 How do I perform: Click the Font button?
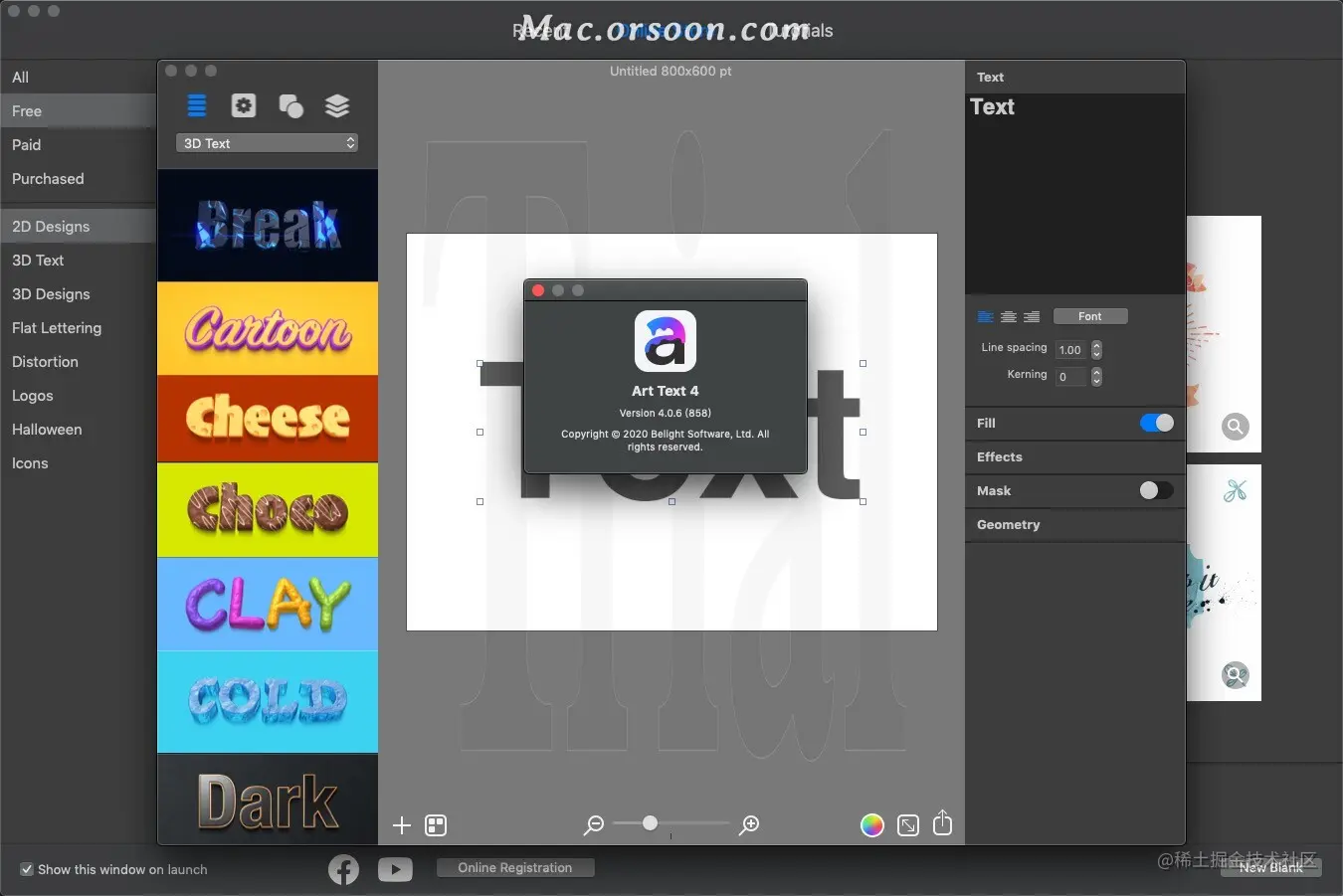(x=1090, y=316)
